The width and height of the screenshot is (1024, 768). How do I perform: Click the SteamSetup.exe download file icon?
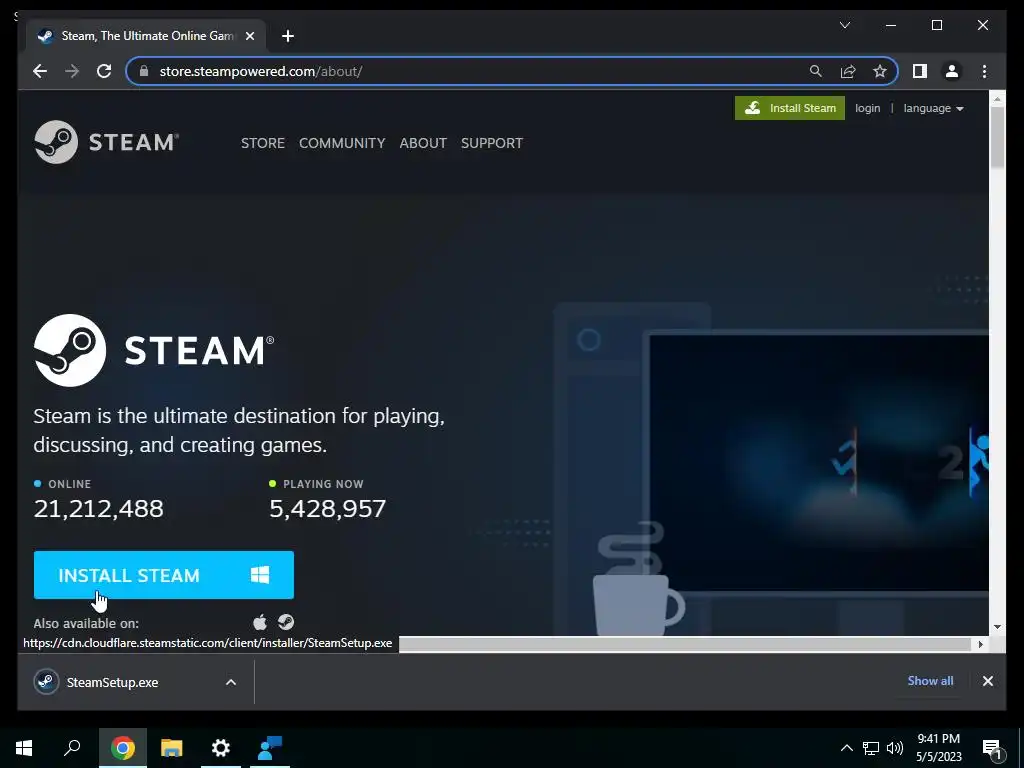[46, 682]
